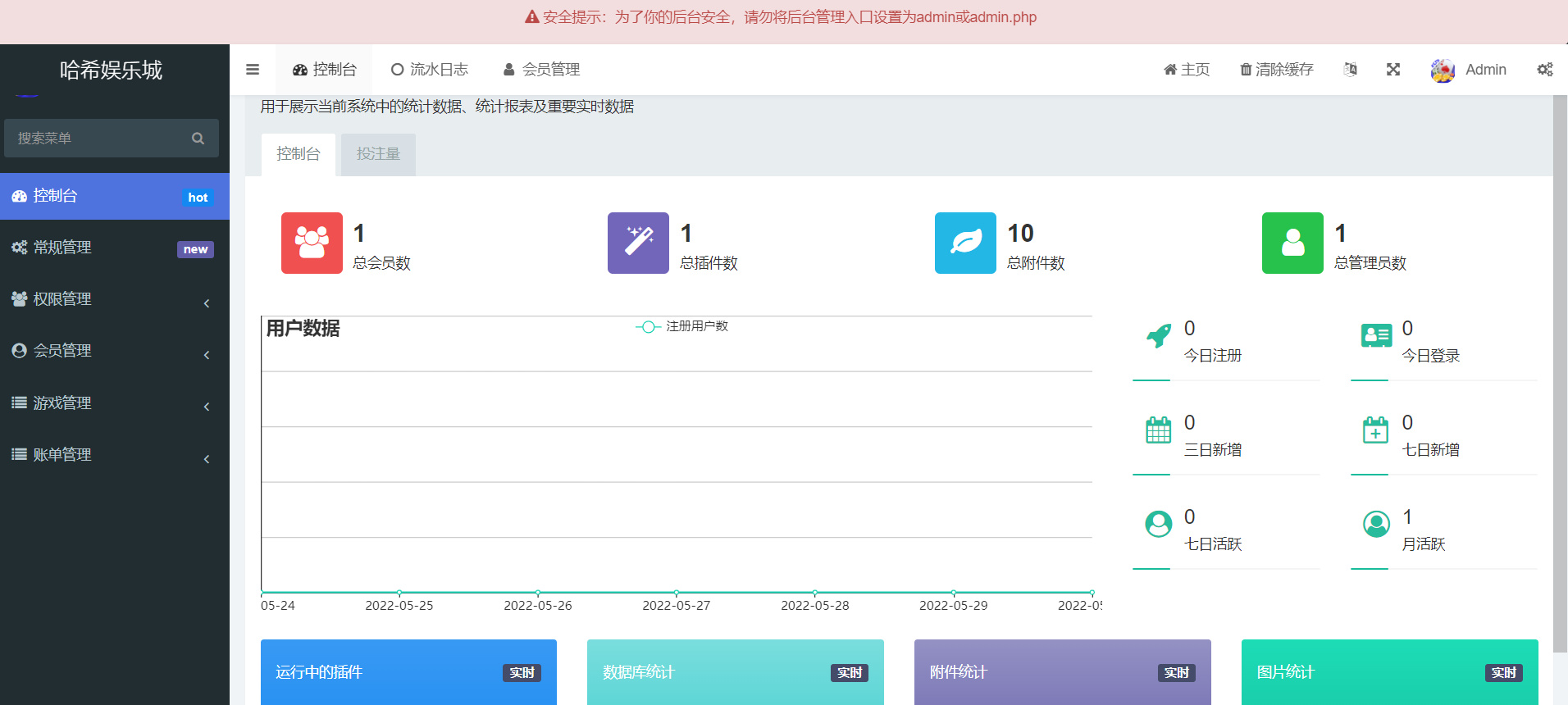Open the settings gears icon at top right
Viewport: 1568px width, 705px height.
point(1544,70)
